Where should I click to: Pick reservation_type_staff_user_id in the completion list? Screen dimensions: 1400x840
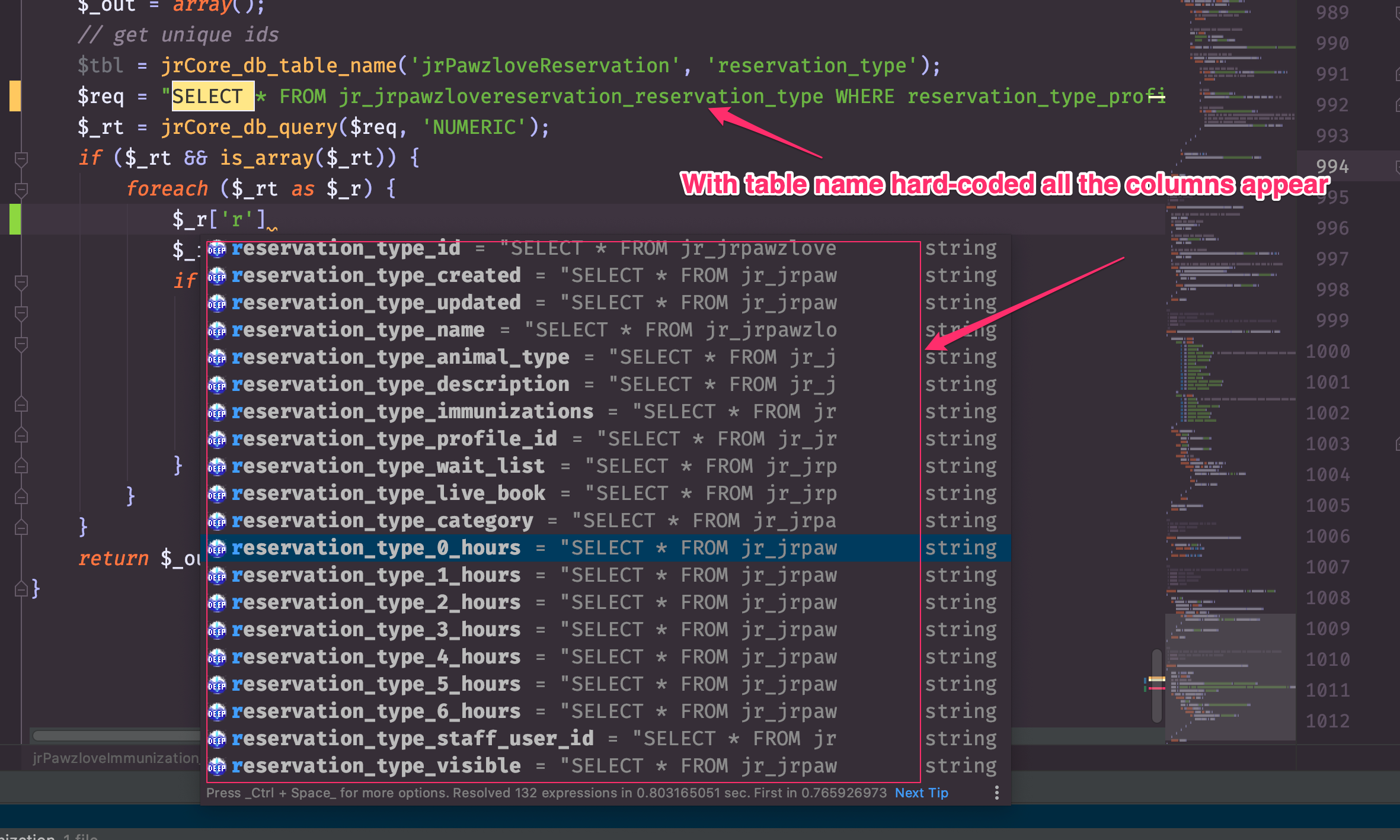click(412, 739)
